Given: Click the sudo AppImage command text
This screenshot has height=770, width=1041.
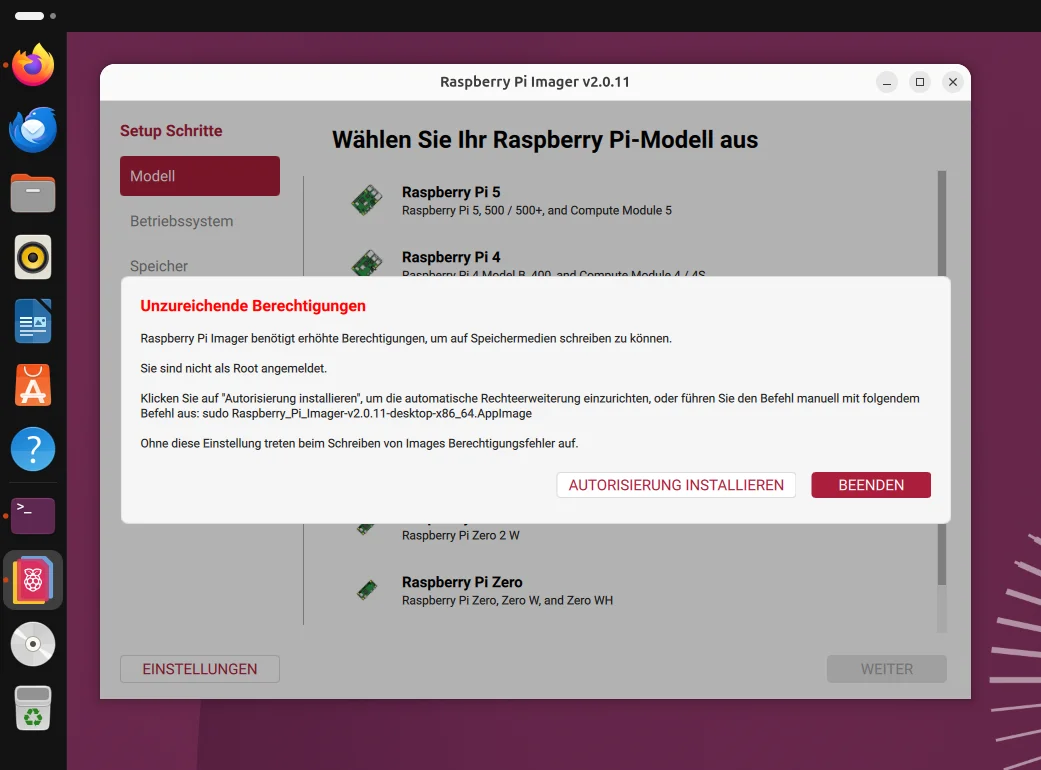Looking at the screenshot, I should (x=367, y=414).
